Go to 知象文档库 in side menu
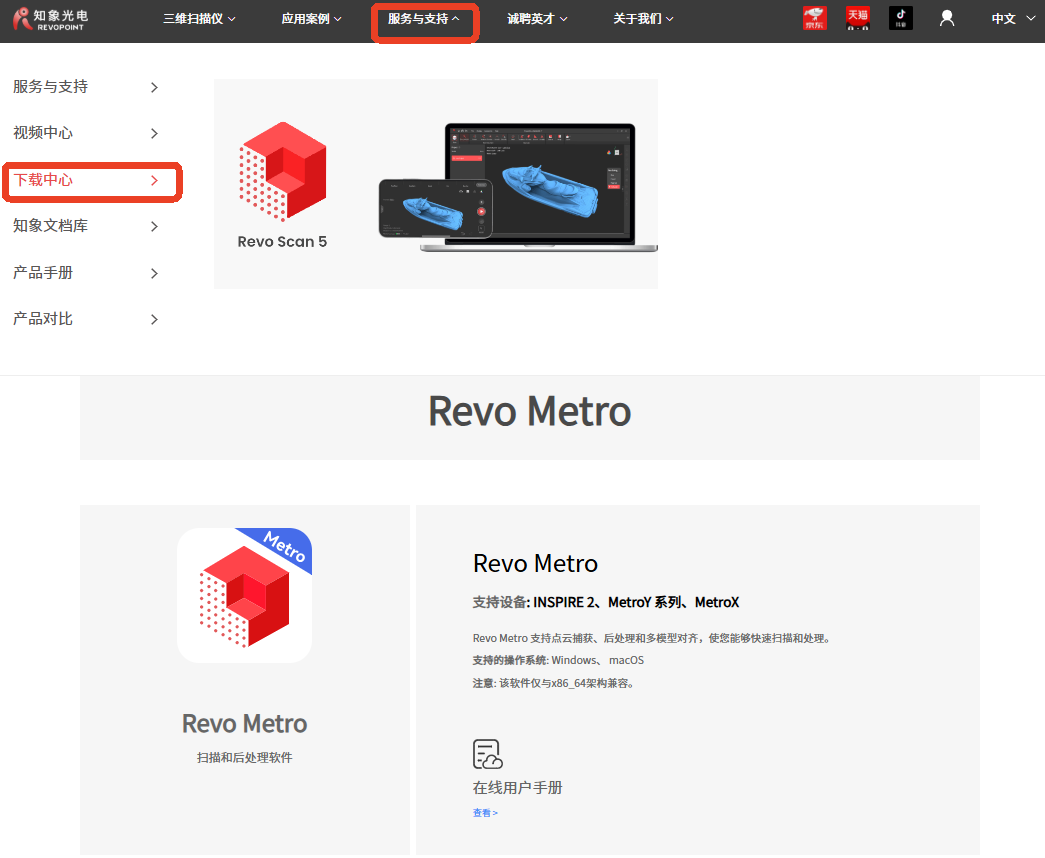Image resolution: width=1045 pixels, height=858 pixels. pyautogui.click(x=86, y=226)
